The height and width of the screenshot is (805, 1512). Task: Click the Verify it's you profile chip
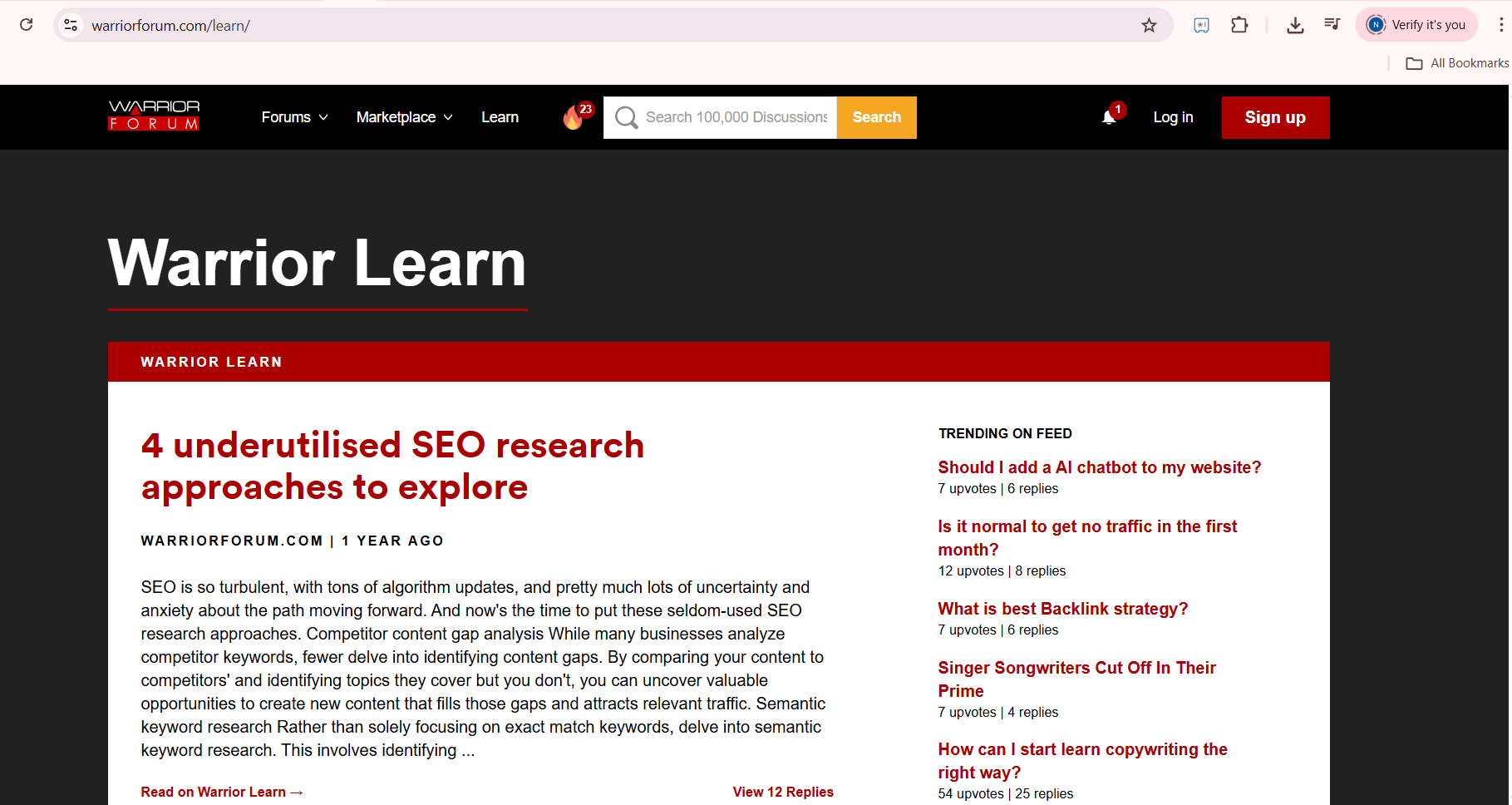coord(1416,25)
